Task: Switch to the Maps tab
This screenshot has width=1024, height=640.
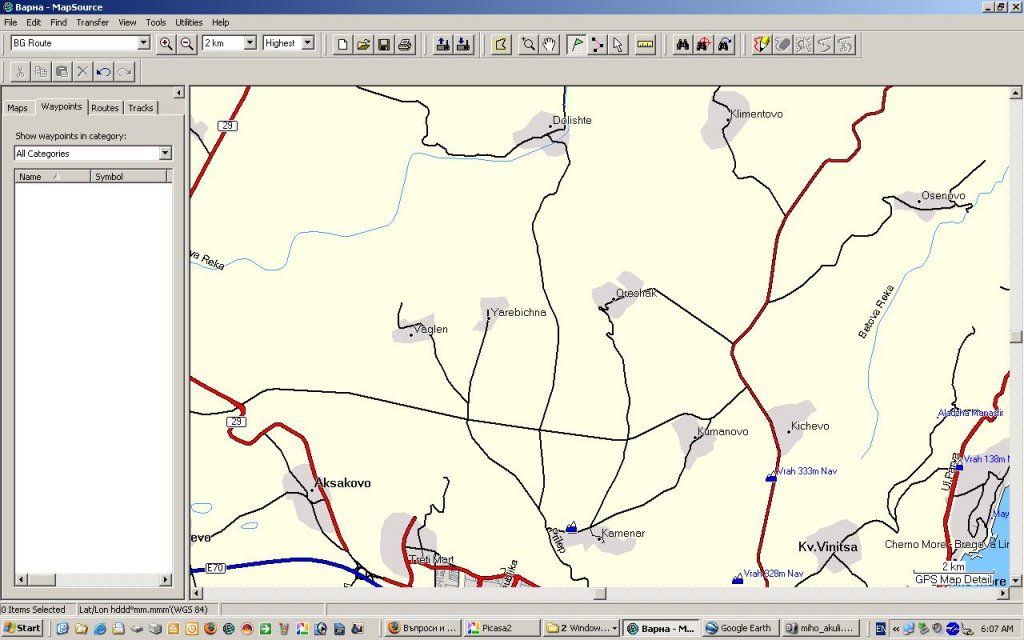Action: [x=18, y=108]
